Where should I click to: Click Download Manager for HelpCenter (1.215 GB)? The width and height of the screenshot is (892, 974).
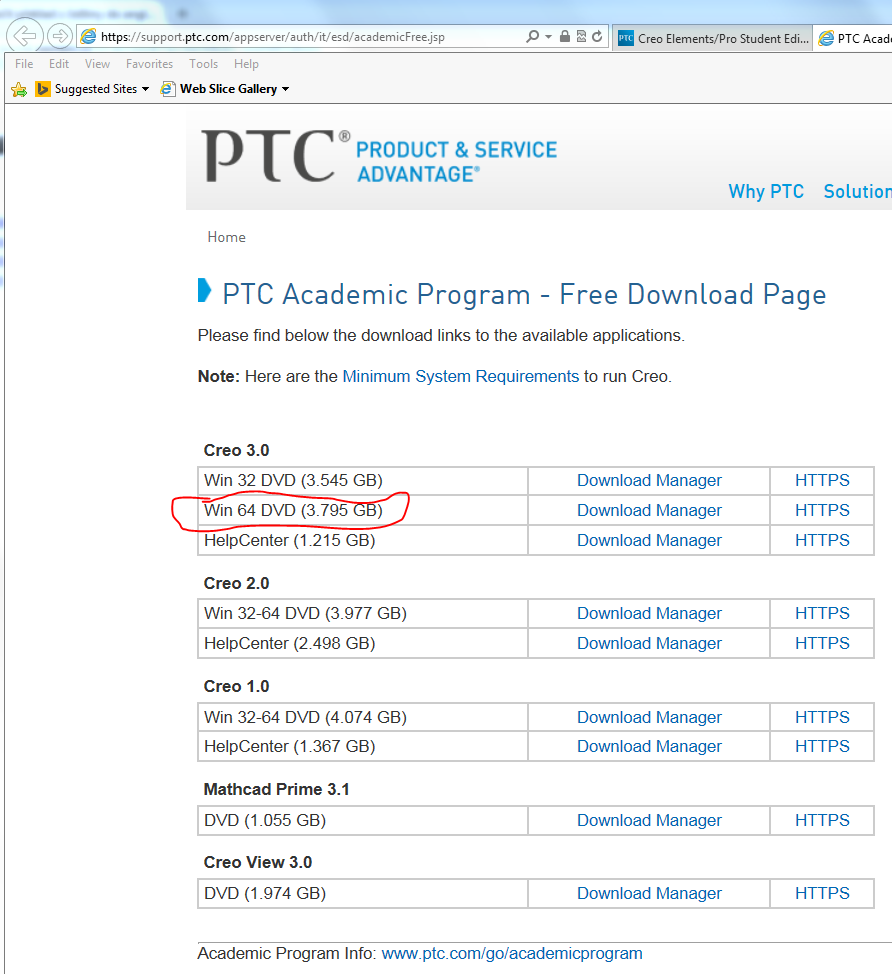(x=649, y=540)
